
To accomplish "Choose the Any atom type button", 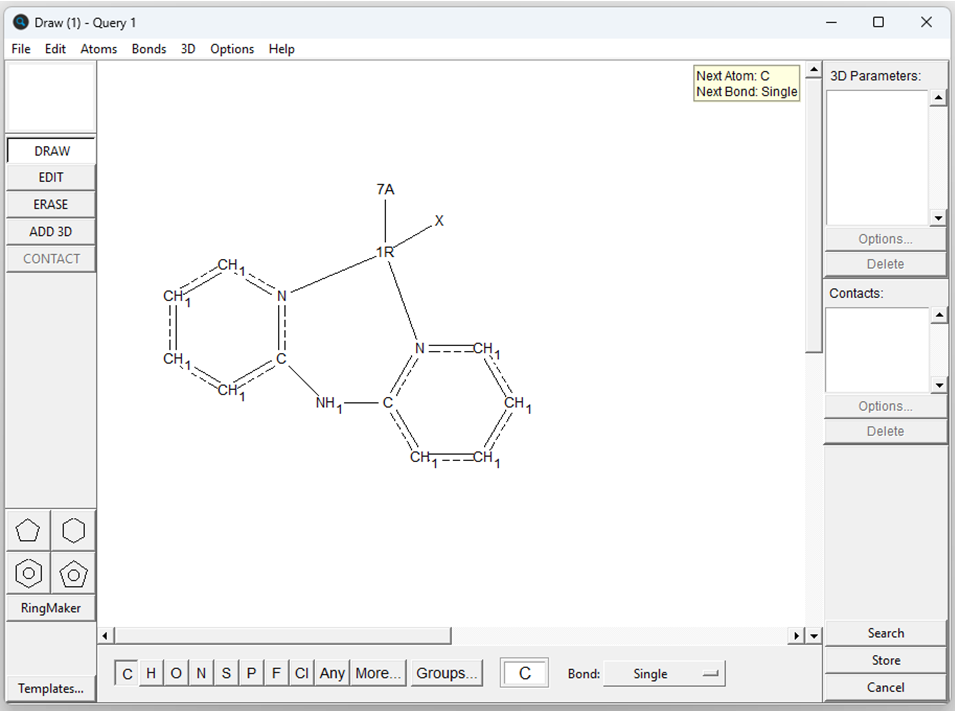I will click(x=332, y=674).
